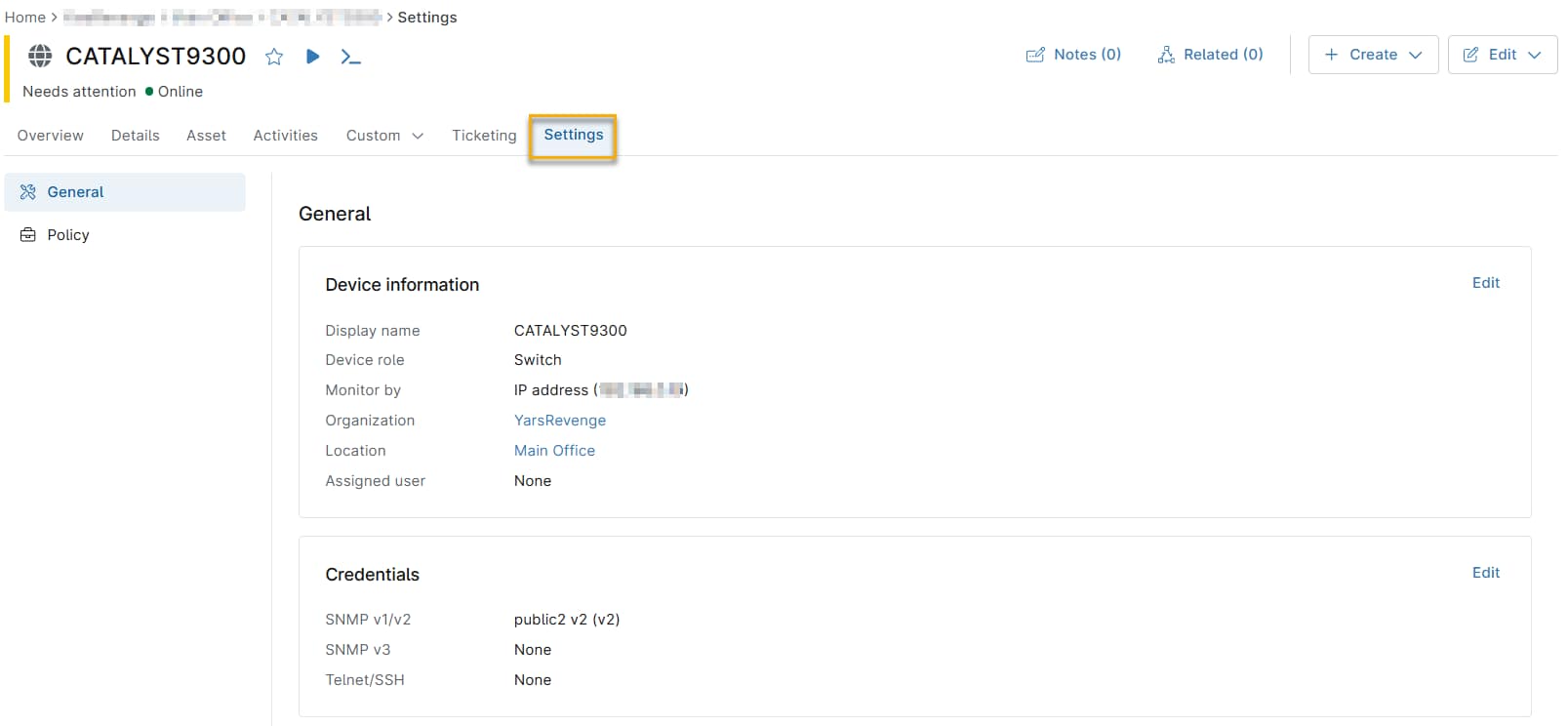The height and width of the screenshot is (726, 1568).
Task: Expand the Custom tab dropdown
Action: pos(384,136)
